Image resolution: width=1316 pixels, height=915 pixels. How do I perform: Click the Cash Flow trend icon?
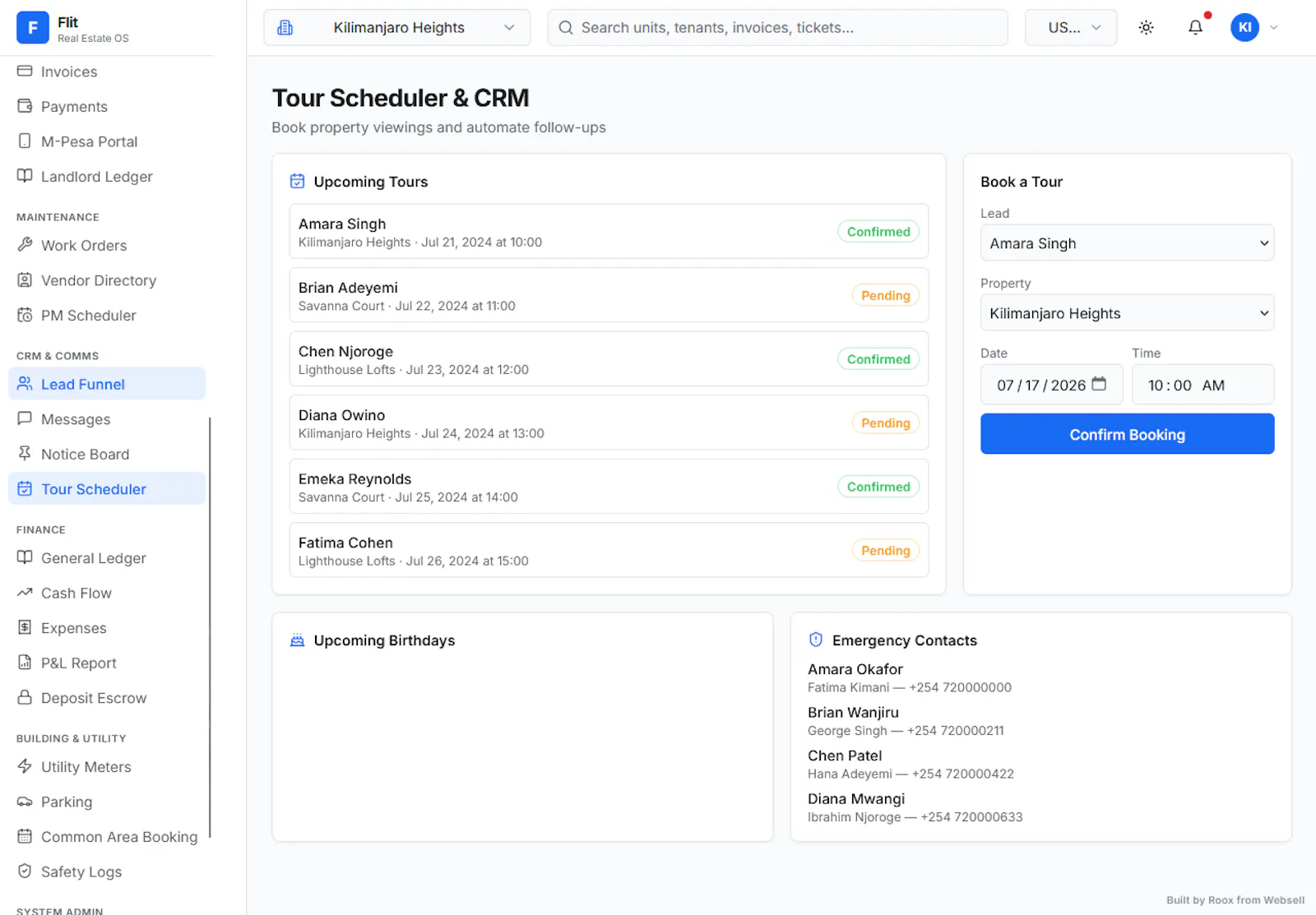coord(25,593)
